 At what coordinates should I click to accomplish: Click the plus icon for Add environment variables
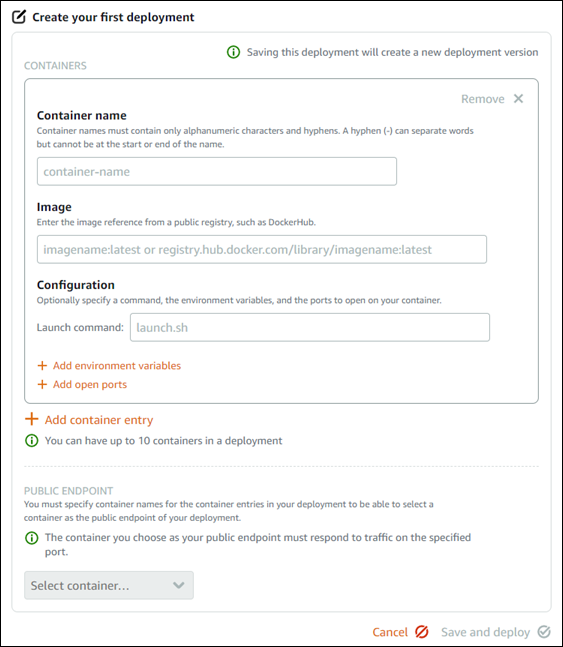point(42,366)
